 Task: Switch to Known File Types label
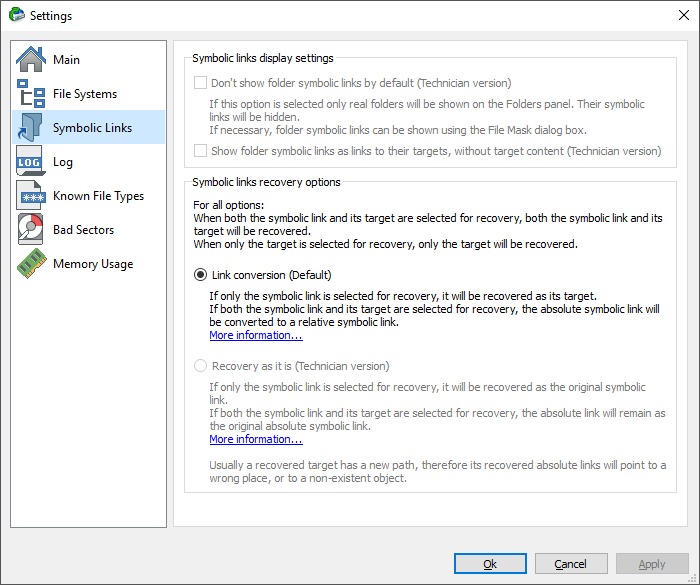98,196
